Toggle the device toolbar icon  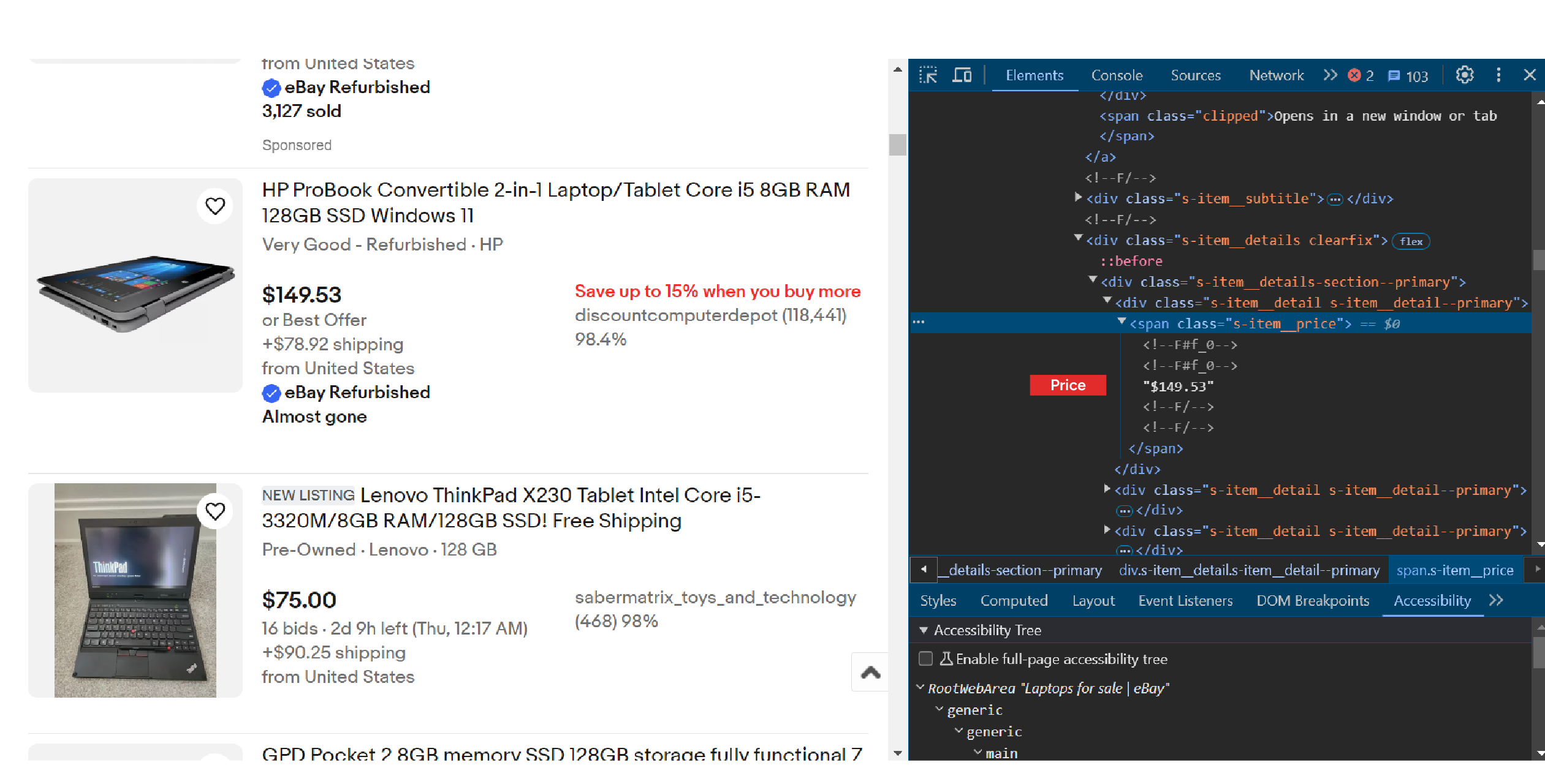(962, 75)
